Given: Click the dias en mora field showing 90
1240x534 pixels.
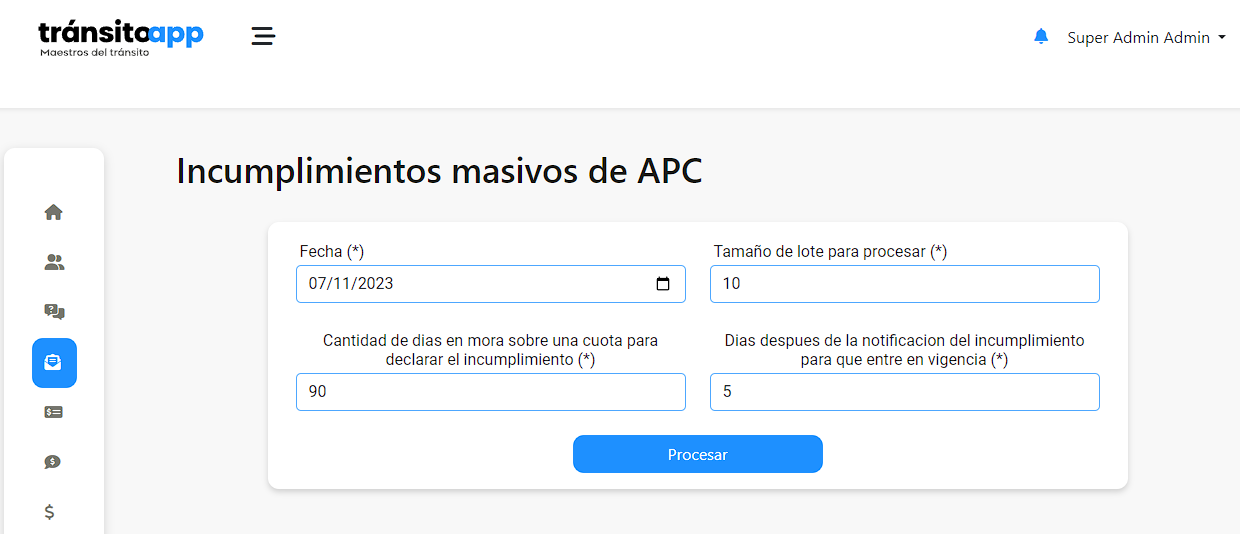Looking at the screenshot, I should click(x=491, y=392).
